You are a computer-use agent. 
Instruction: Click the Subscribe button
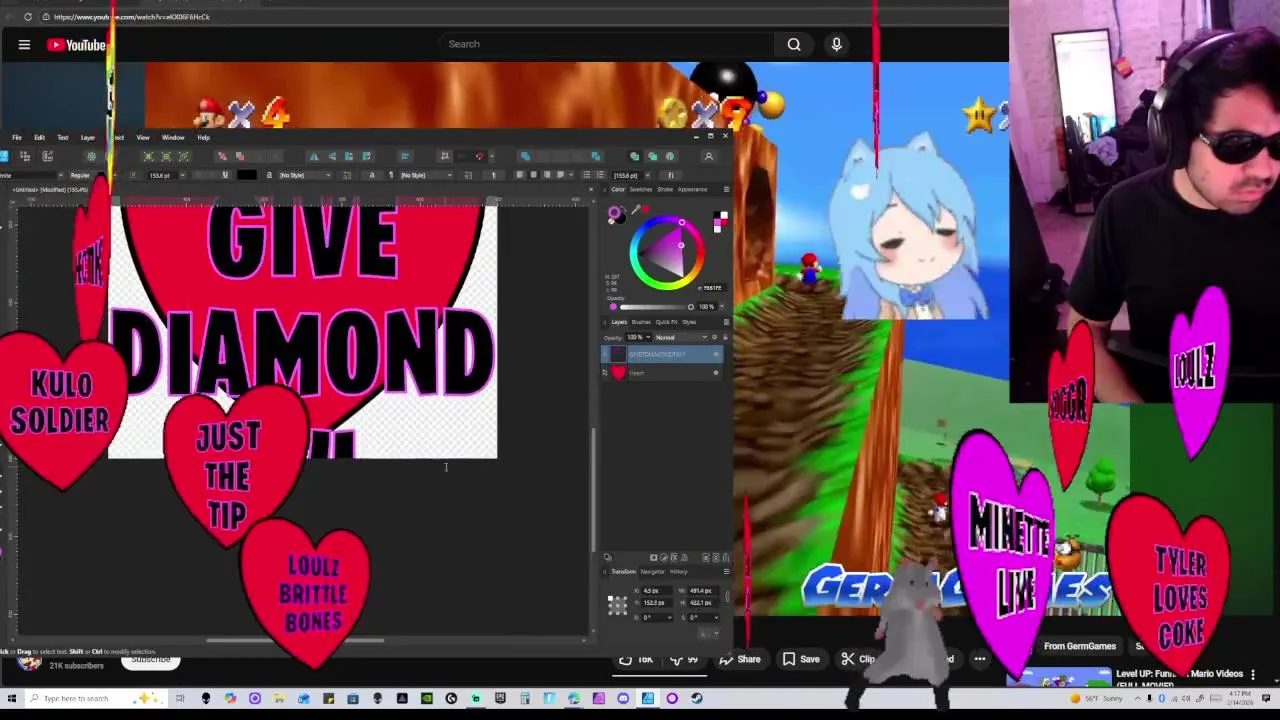(x=151, y=660)
